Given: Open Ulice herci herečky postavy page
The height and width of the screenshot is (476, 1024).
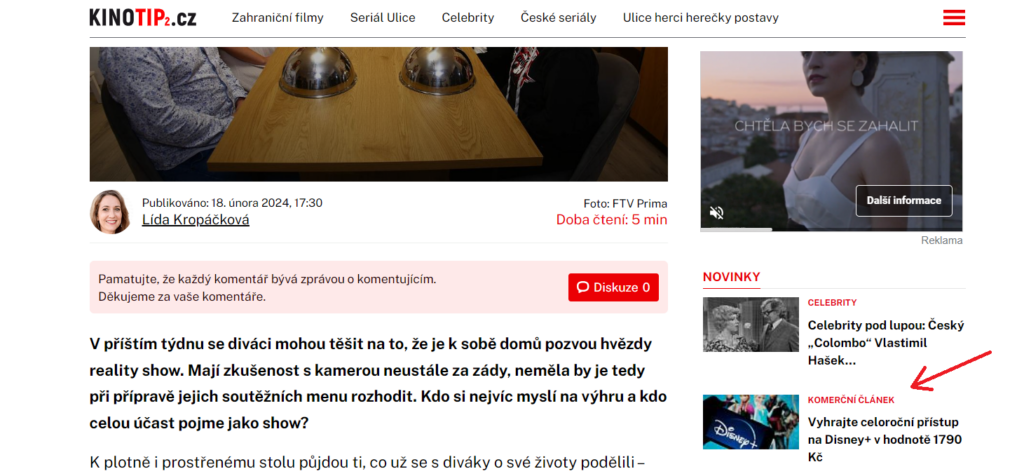Looking at the screenshot, I should (x=701, y=18).
